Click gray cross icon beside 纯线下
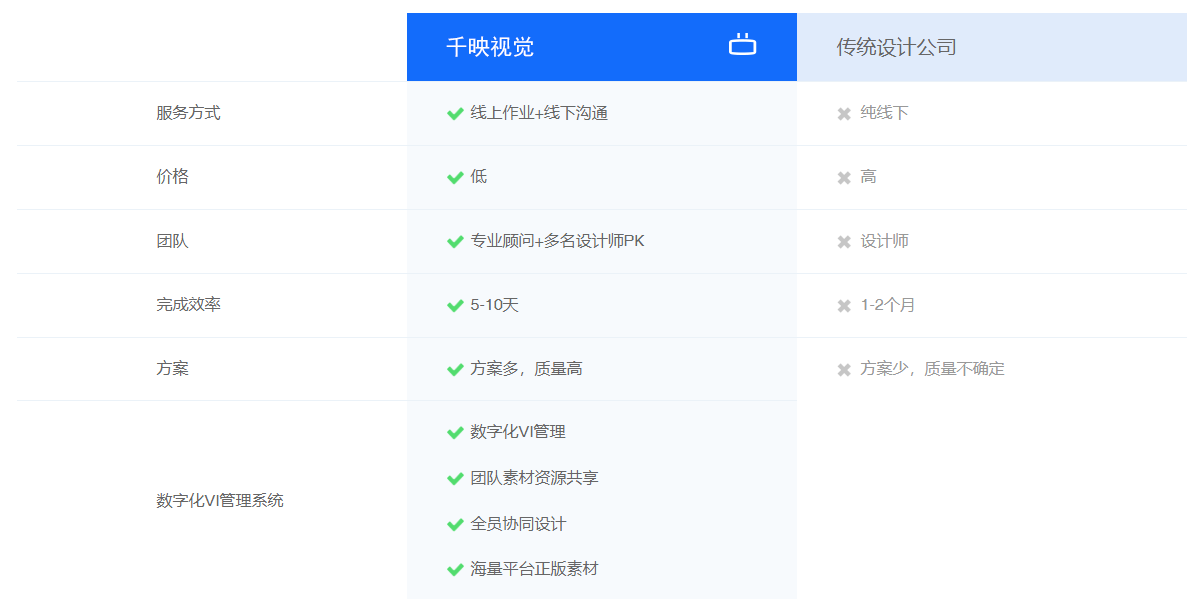Screen dimensions: 1200x599 click(844, 114)
